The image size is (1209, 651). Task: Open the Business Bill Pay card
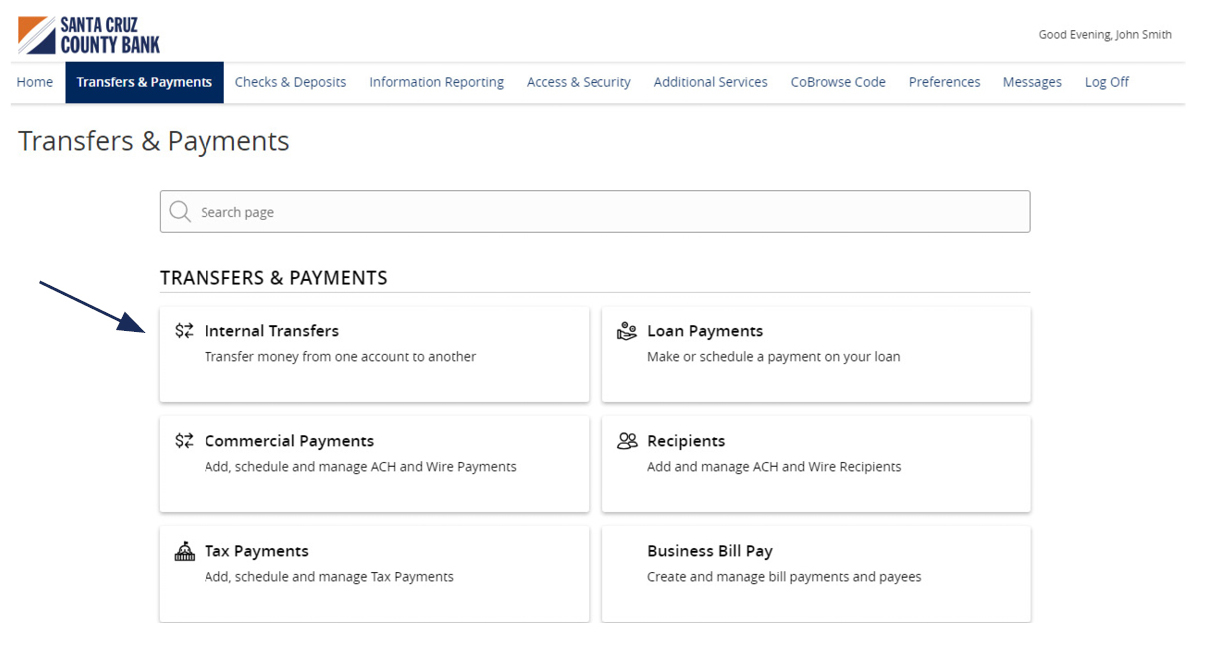(x=815, y=573)
